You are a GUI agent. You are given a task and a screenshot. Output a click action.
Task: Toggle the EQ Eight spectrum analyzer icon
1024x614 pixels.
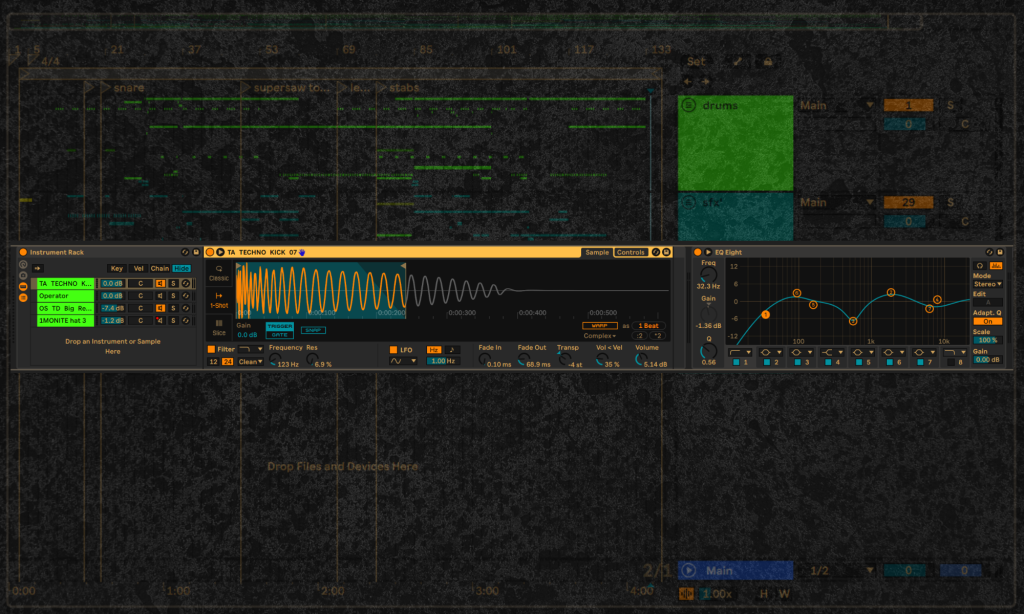coord(996,265)
